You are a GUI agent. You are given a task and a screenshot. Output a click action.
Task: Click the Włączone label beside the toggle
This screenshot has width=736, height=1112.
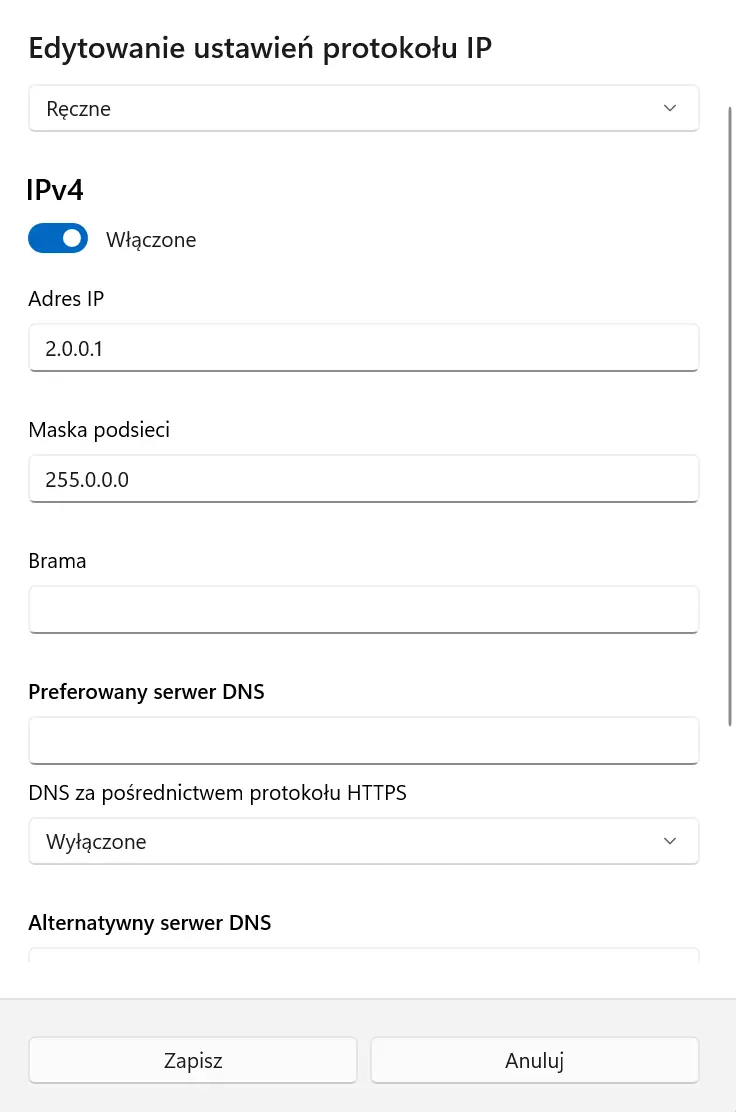(x=151, y=238)
